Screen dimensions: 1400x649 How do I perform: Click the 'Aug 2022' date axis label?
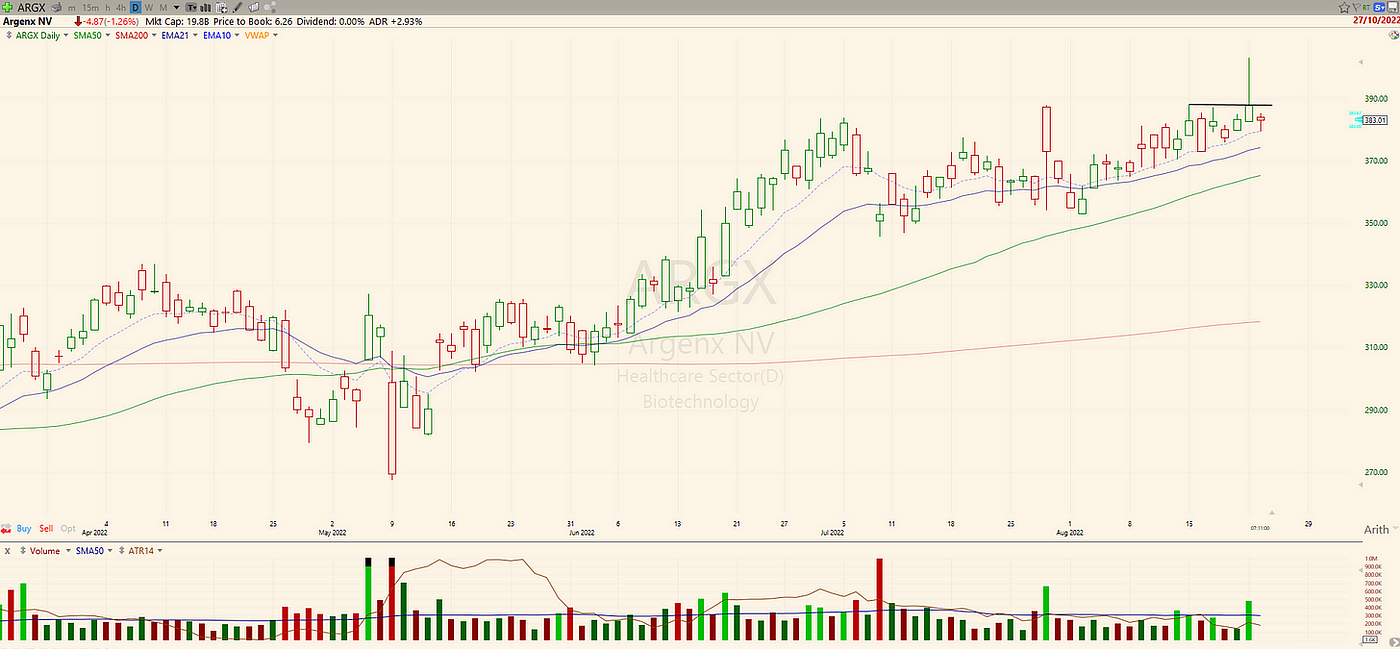(x=1069, y=533)
